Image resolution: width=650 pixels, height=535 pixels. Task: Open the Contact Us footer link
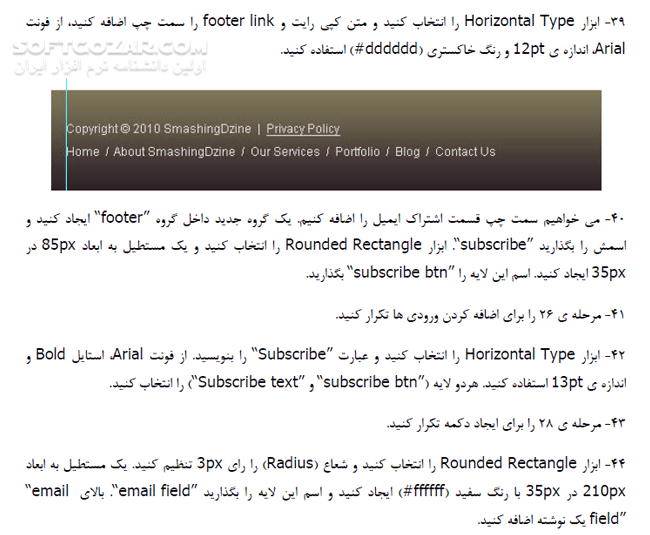tap(465, 152)
